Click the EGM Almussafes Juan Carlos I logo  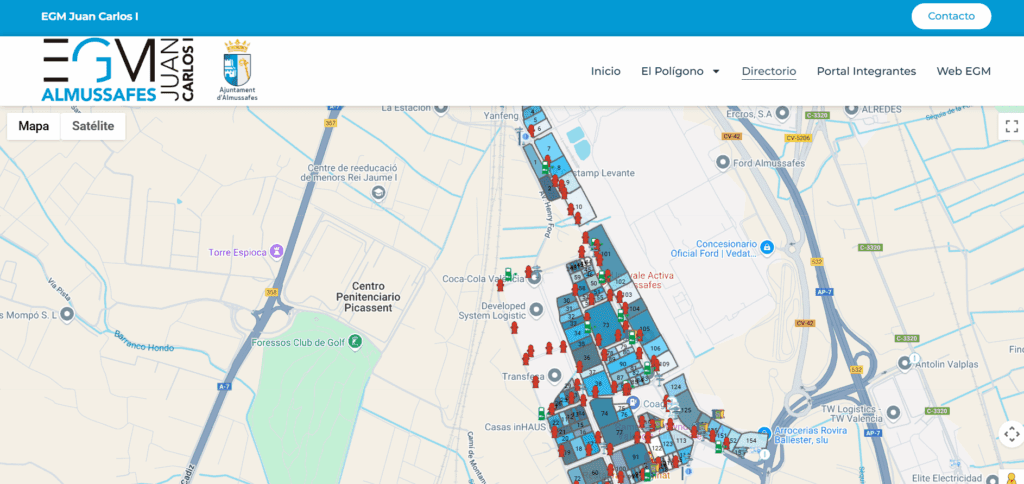tap(118, 70)
